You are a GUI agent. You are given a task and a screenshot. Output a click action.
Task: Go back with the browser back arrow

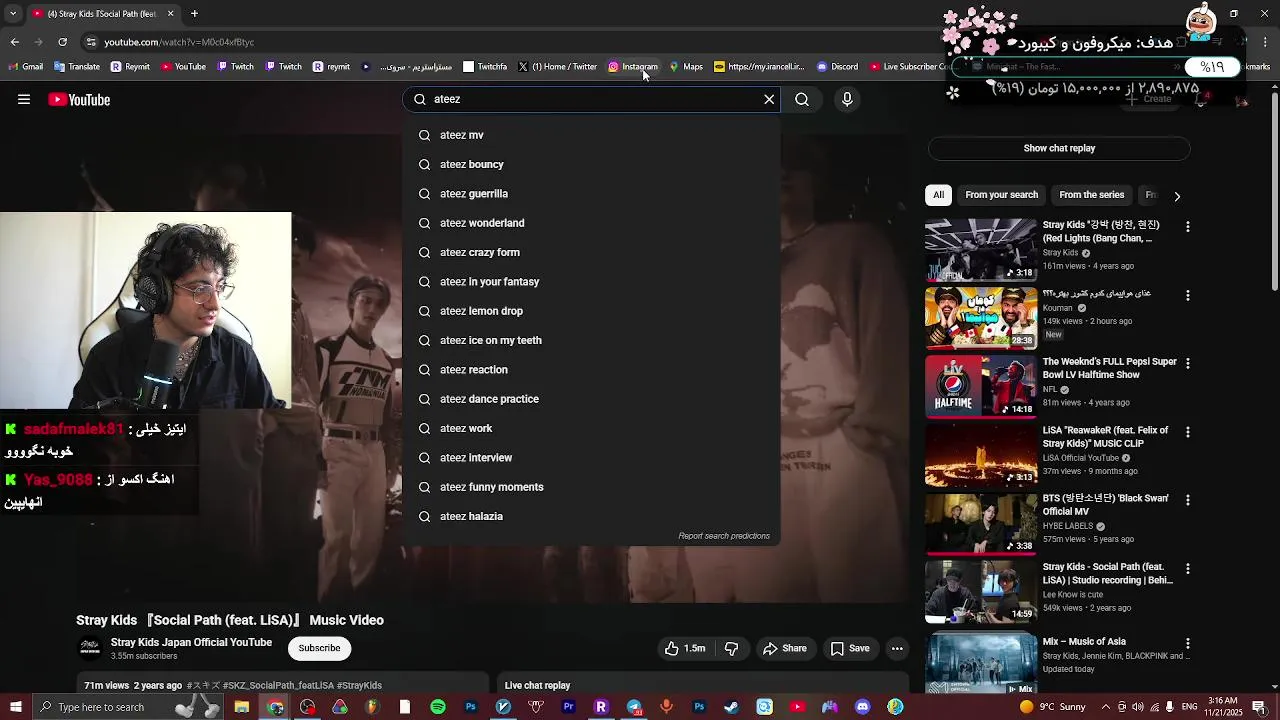pos(14,42)
